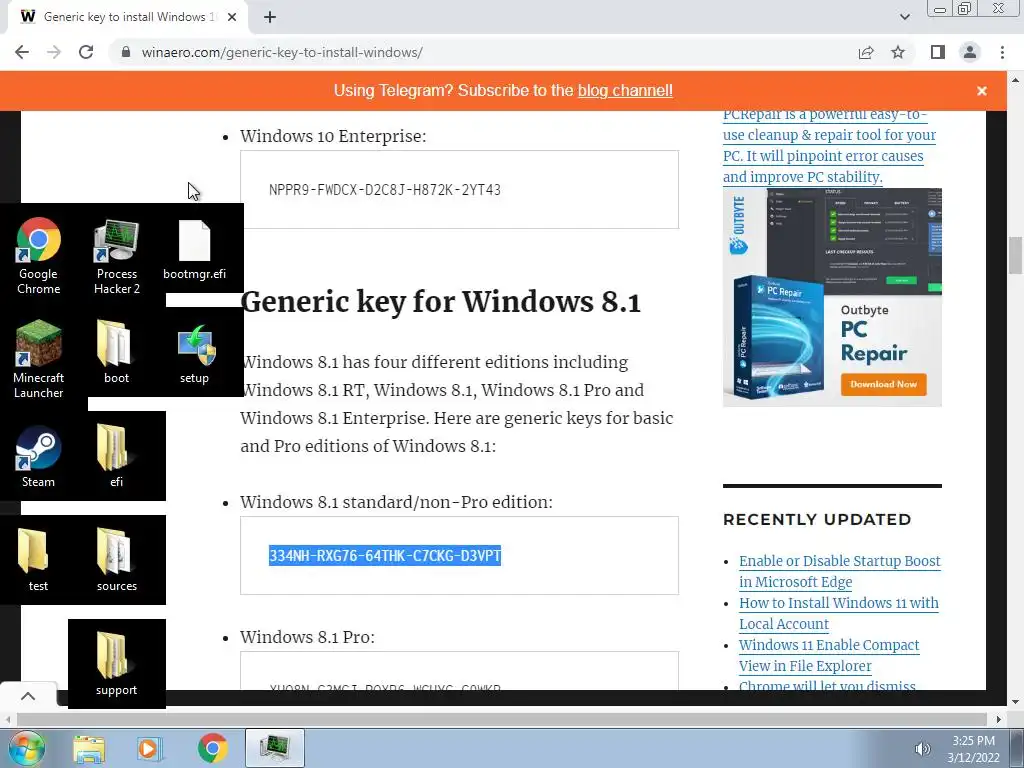Select the Process Hacker 2 desktop icon

117,256
